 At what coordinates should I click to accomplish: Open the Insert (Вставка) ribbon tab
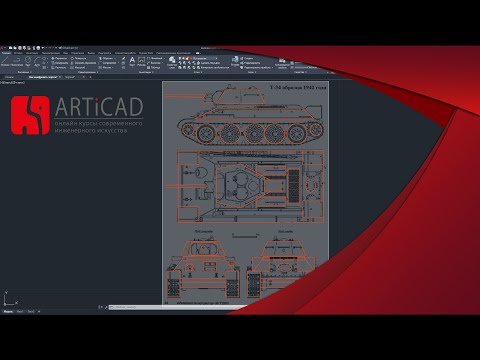coord(18,53)
